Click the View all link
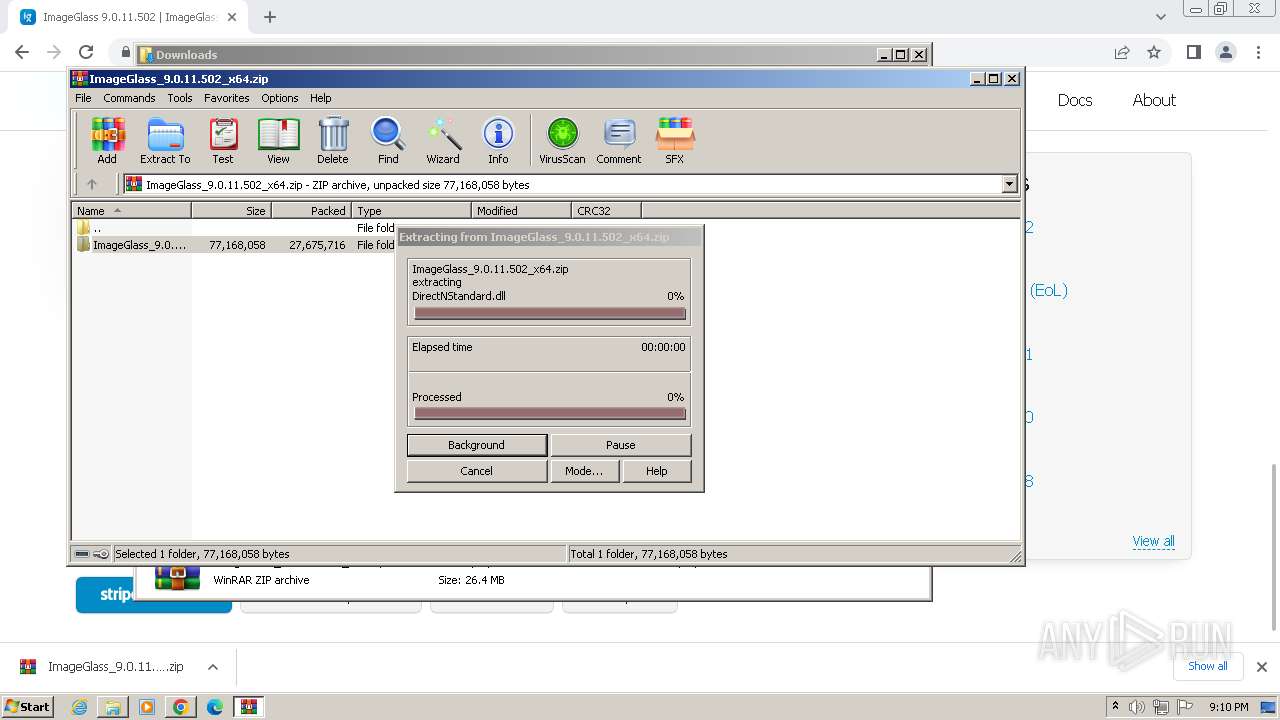 point(1153,541)
